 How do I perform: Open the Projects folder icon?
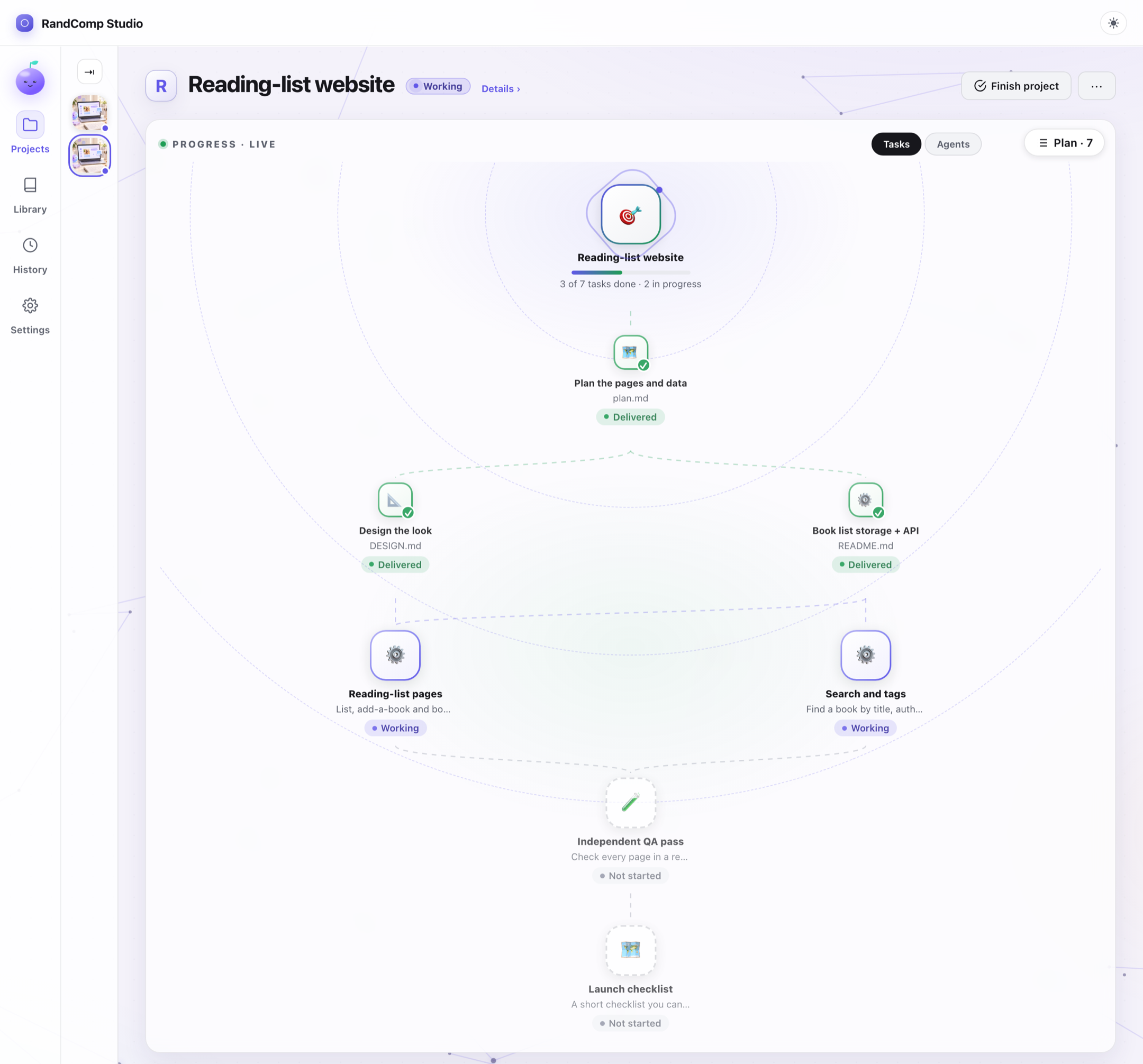point(30,125)
